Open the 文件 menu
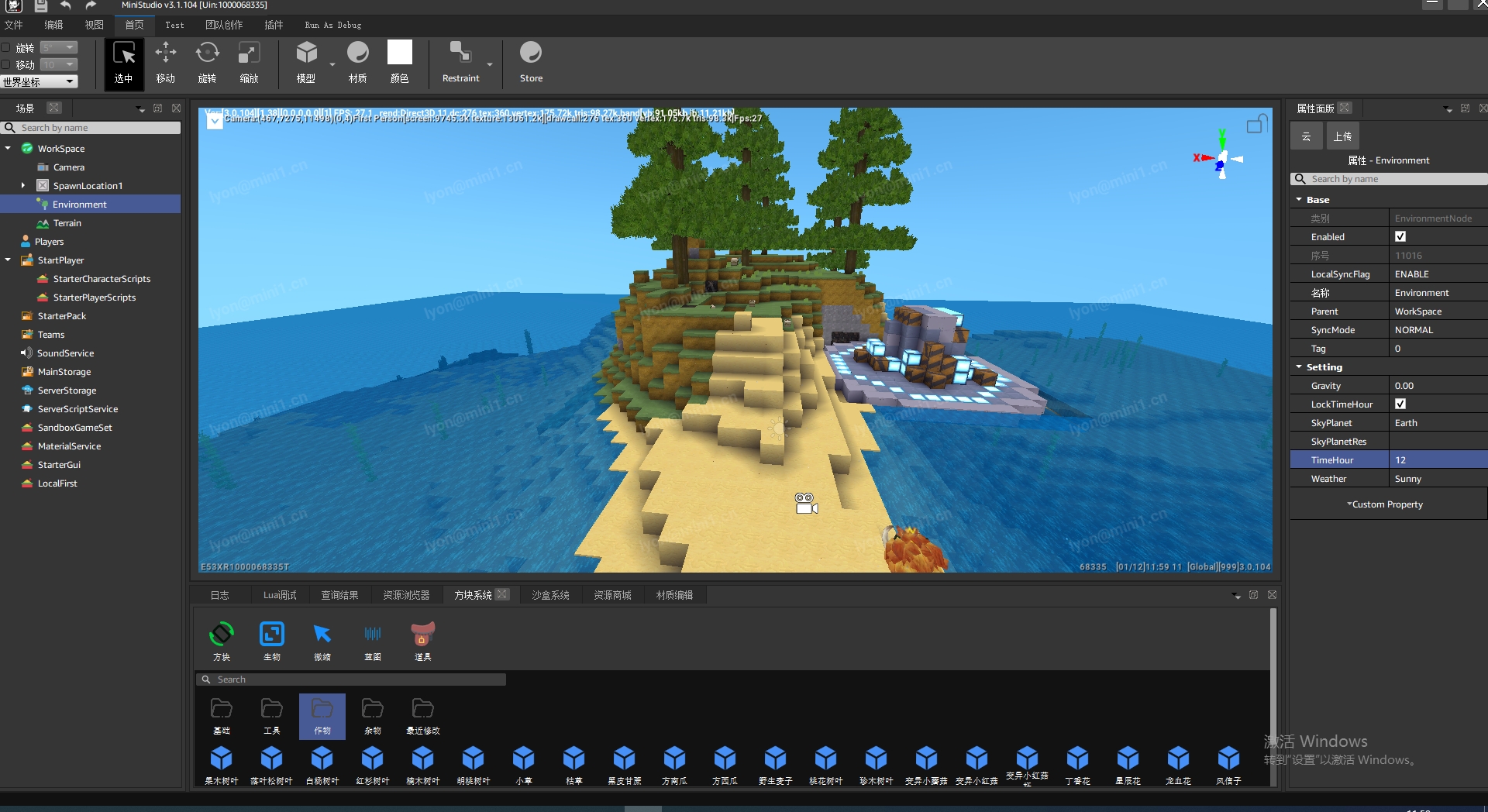The image size is (1488, 812). (x=14, y=25)
